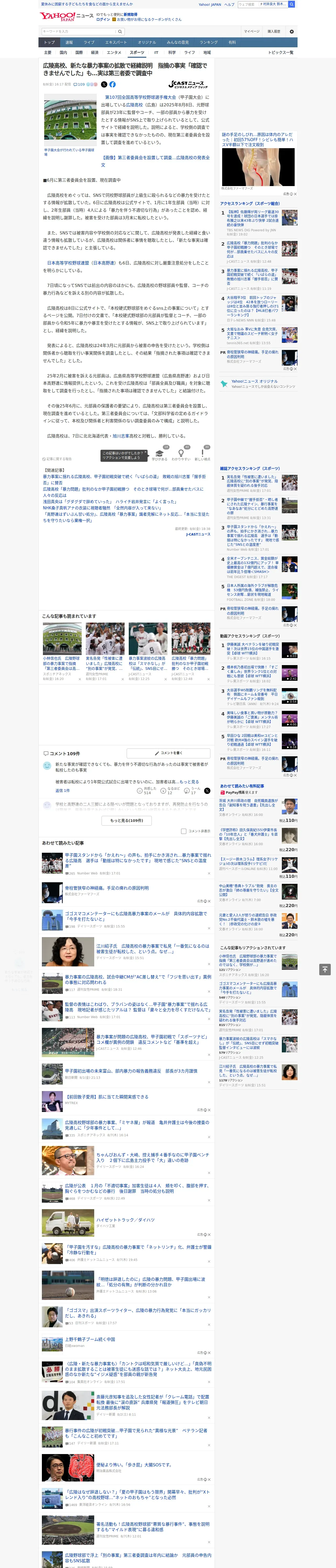Click the scroll-to-top arrow button

[324, 969]
